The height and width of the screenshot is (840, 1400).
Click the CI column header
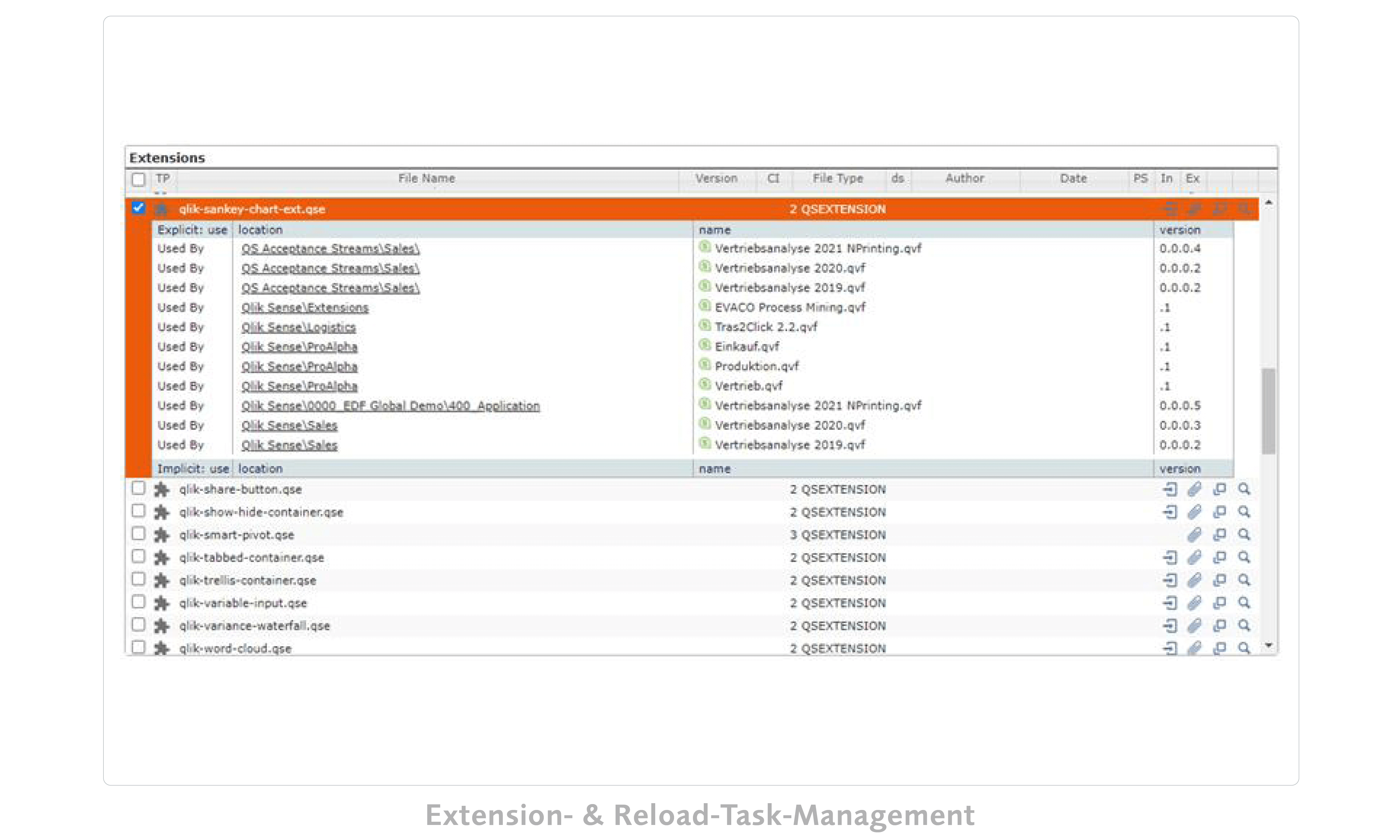(774, 178)
